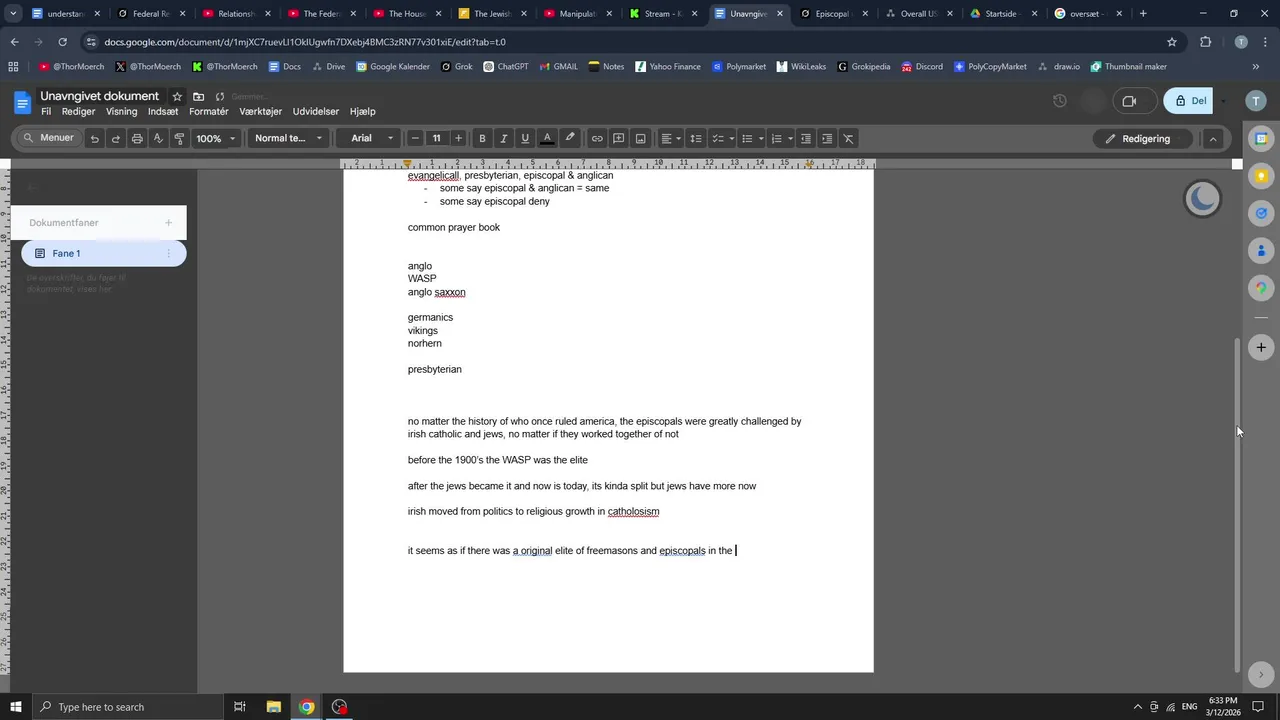Click the Del share button

tap(1189, 101)
